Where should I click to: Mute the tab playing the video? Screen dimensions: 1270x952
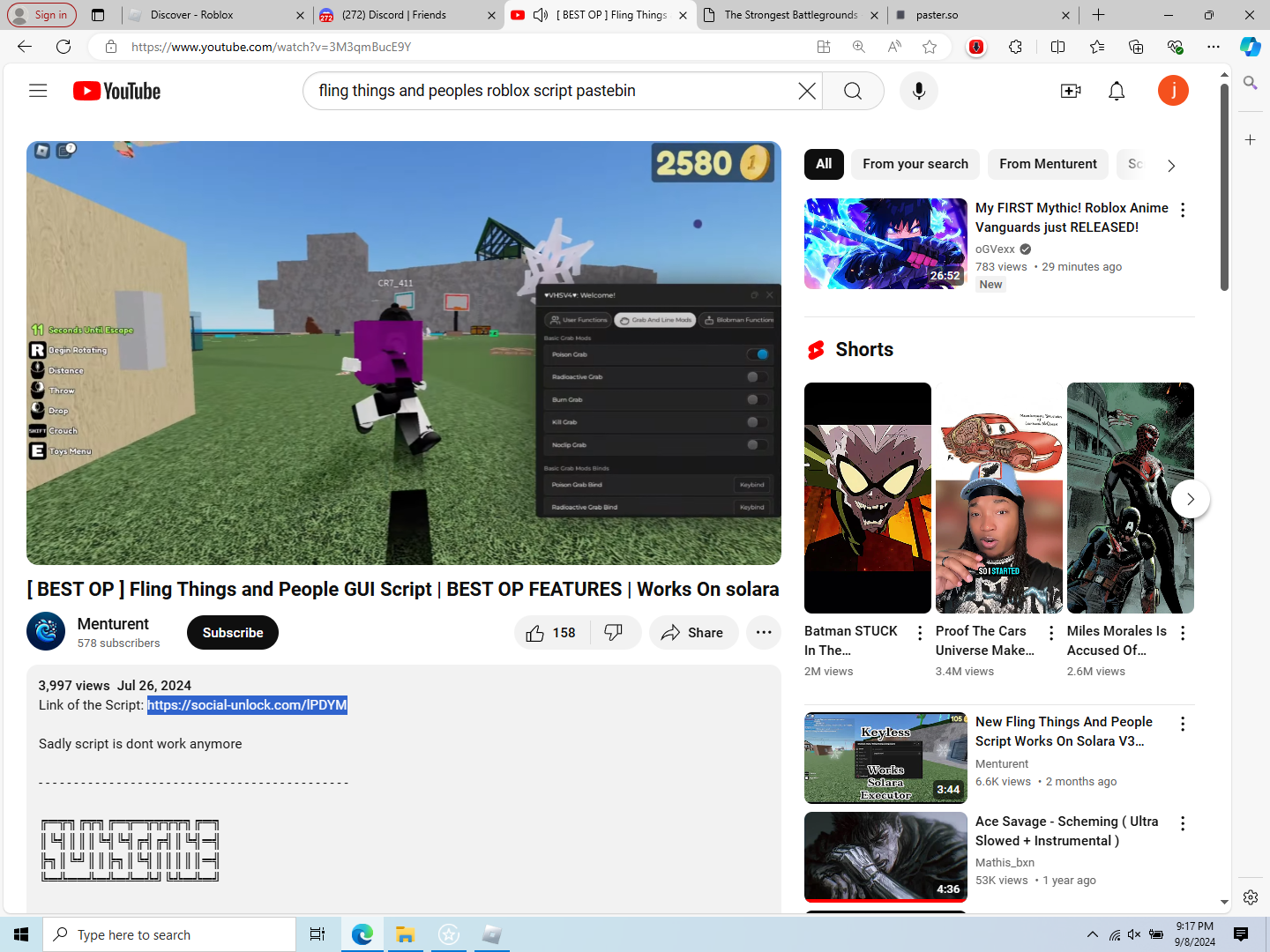click(x=541, y=15)
